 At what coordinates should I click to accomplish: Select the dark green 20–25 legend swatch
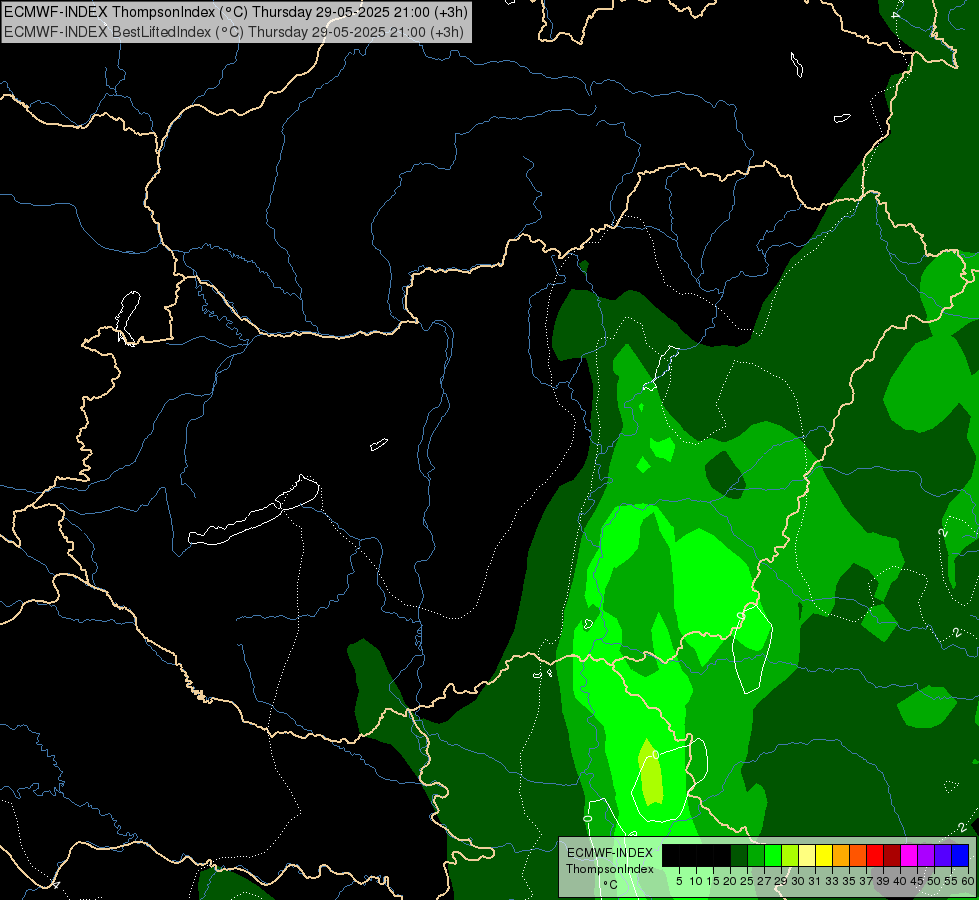(739, 855)
